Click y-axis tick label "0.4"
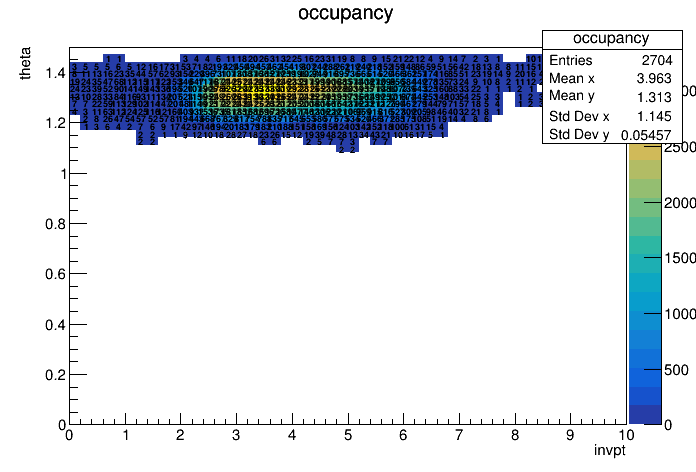The image size is (696, 472). coord(55,325)
